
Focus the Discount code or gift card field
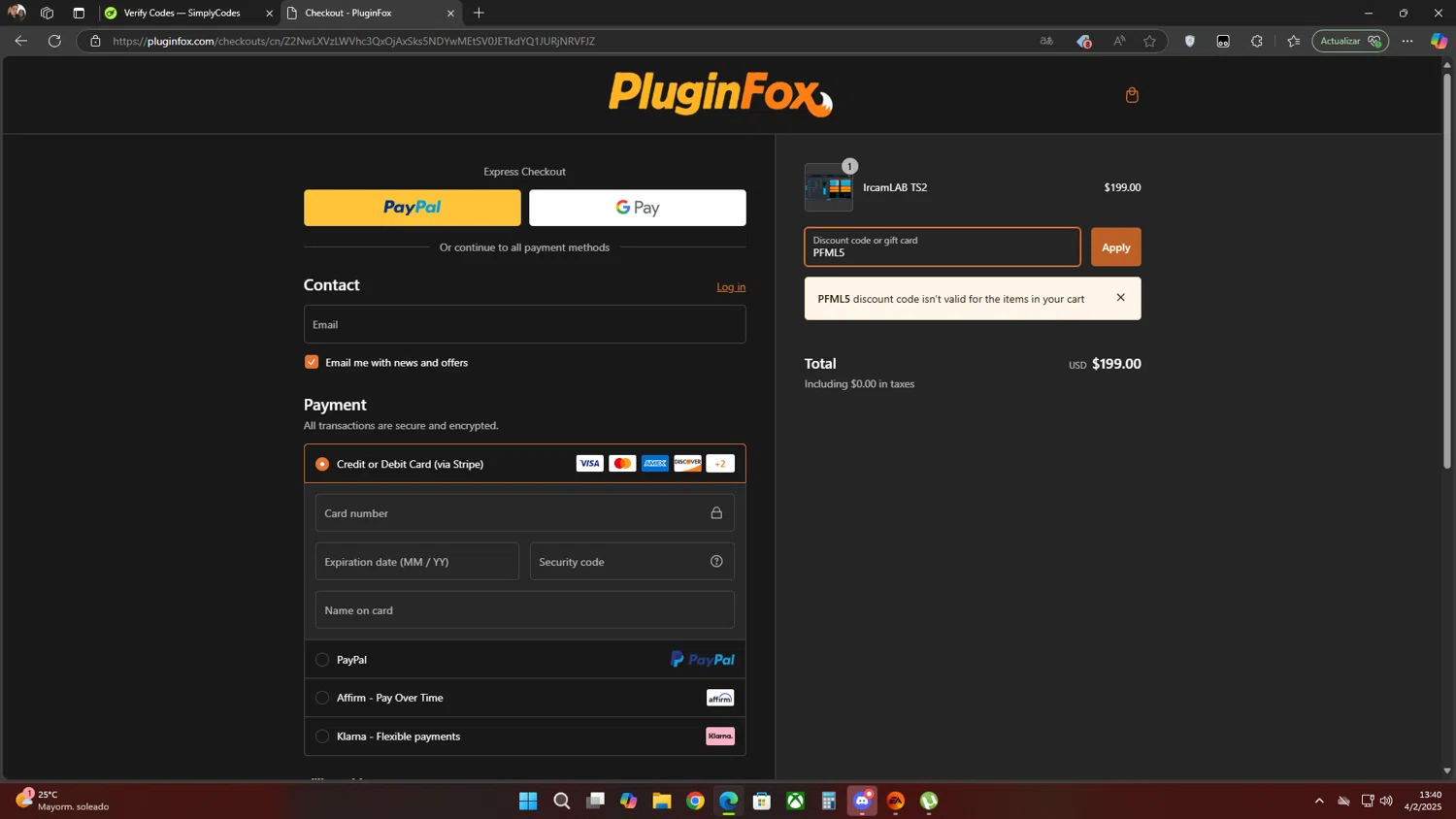coord(943,247)
